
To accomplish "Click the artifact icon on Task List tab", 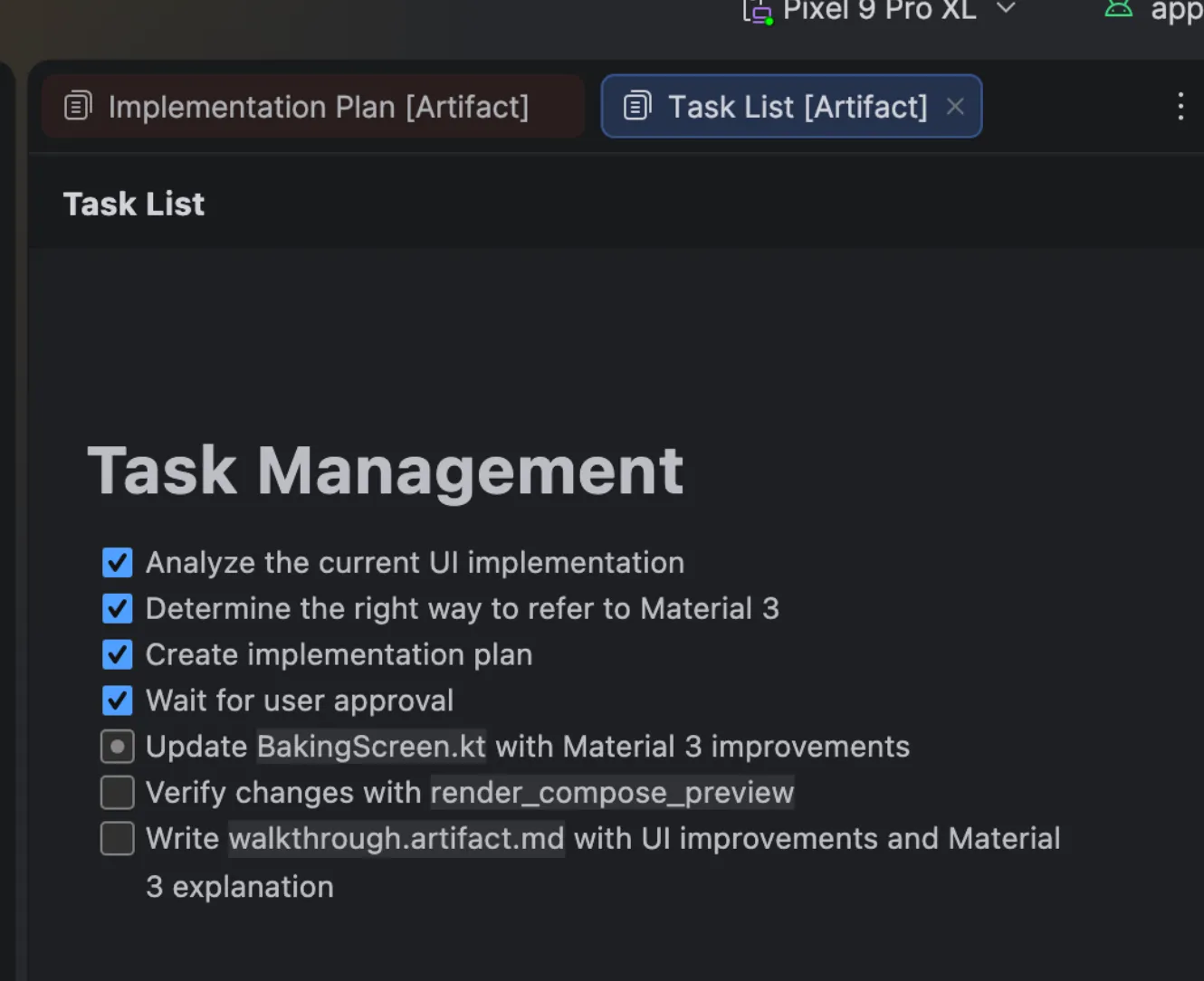I will (636, 106).
